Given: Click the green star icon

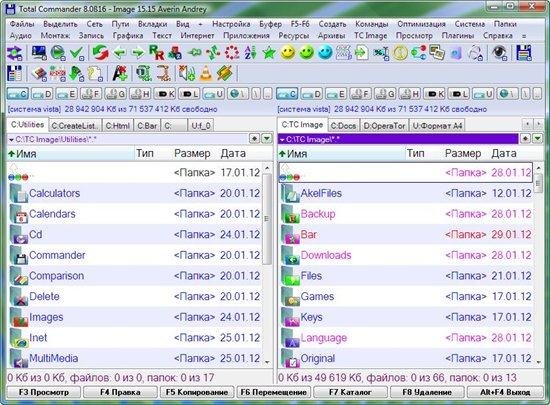Looking at the screenshot, I should 269,53.
